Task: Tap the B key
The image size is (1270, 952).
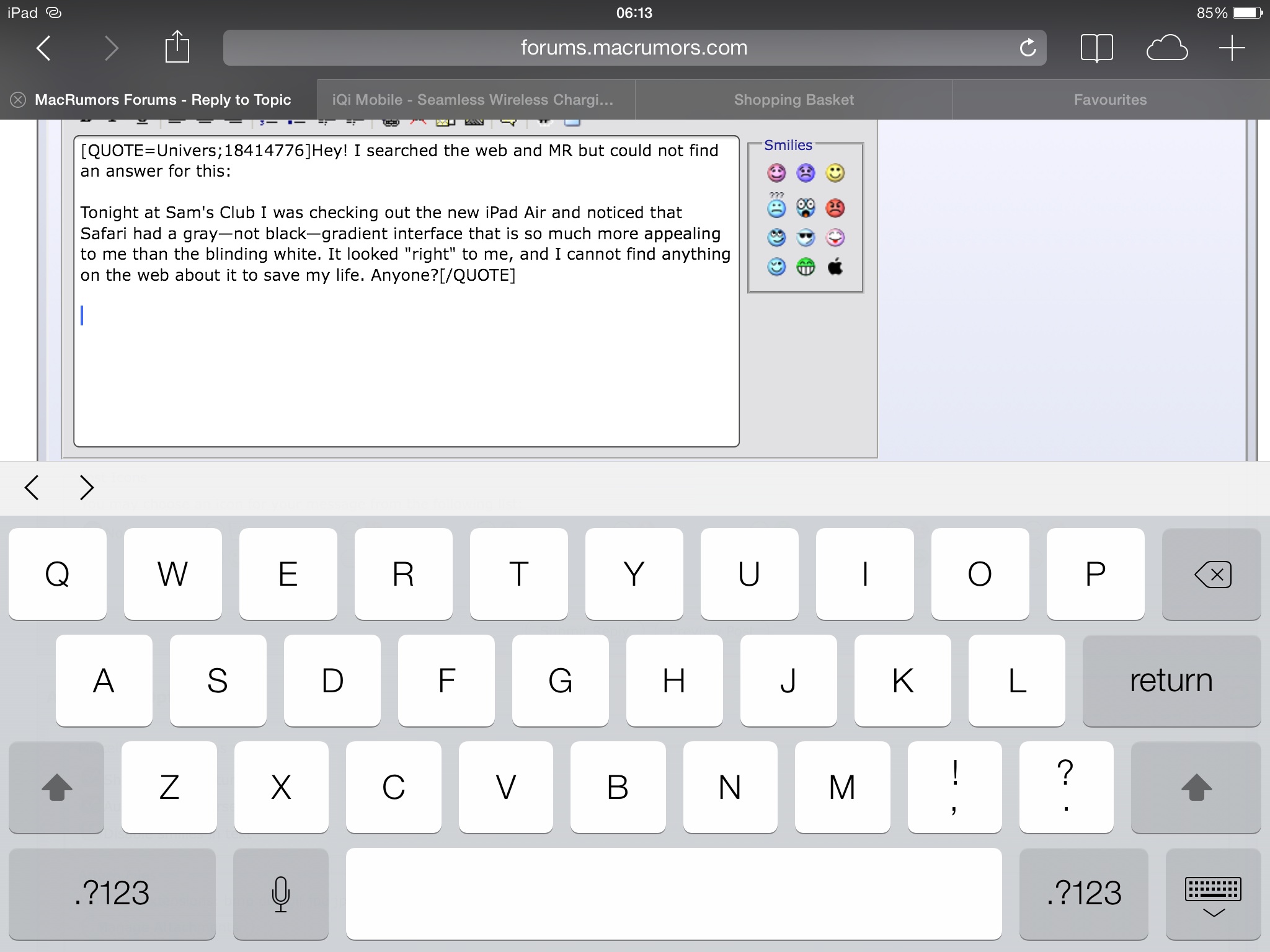Action: point(618,787)
